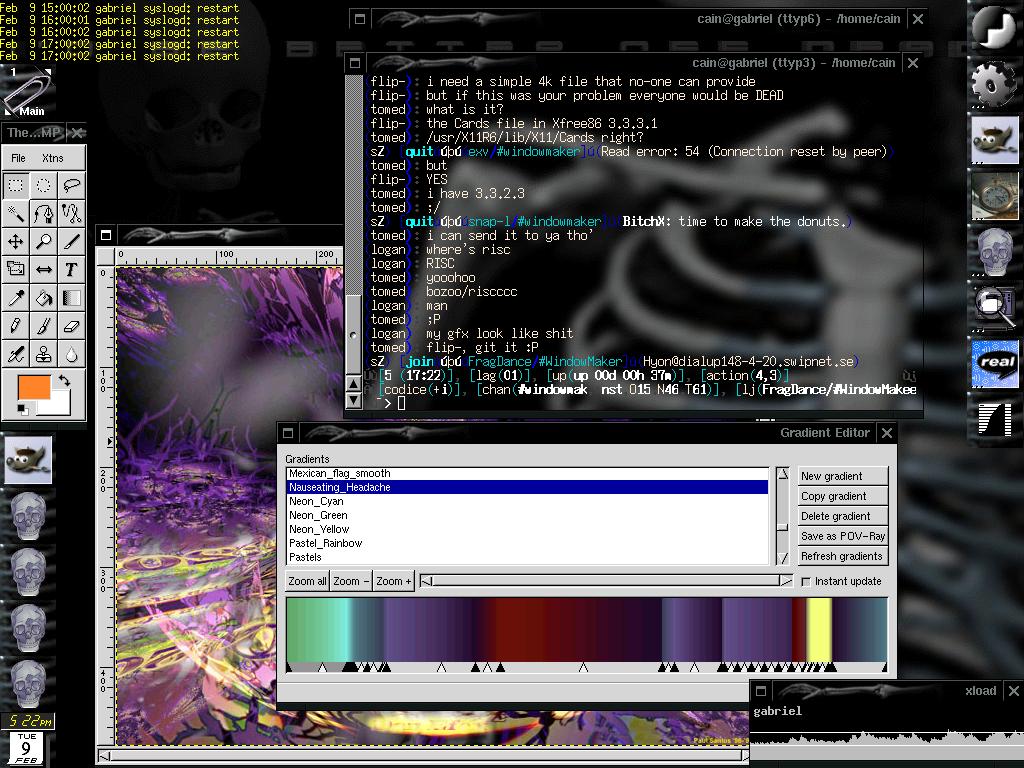
Task: Reset colors to default black and white
Action: pos(22,408)
